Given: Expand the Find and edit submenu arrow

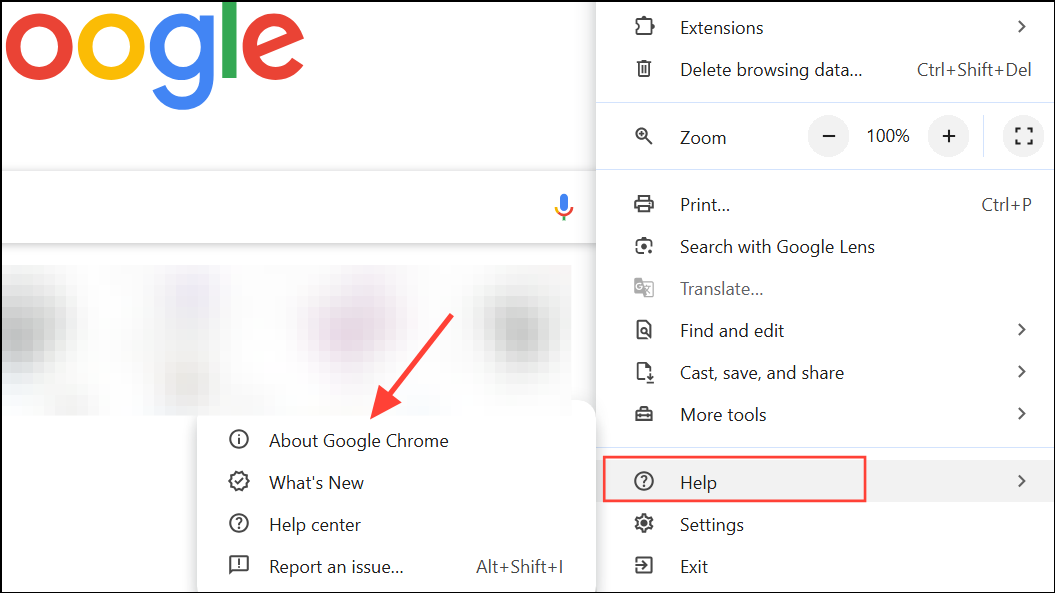Looking at the screenshot, I should [1021, 330].
